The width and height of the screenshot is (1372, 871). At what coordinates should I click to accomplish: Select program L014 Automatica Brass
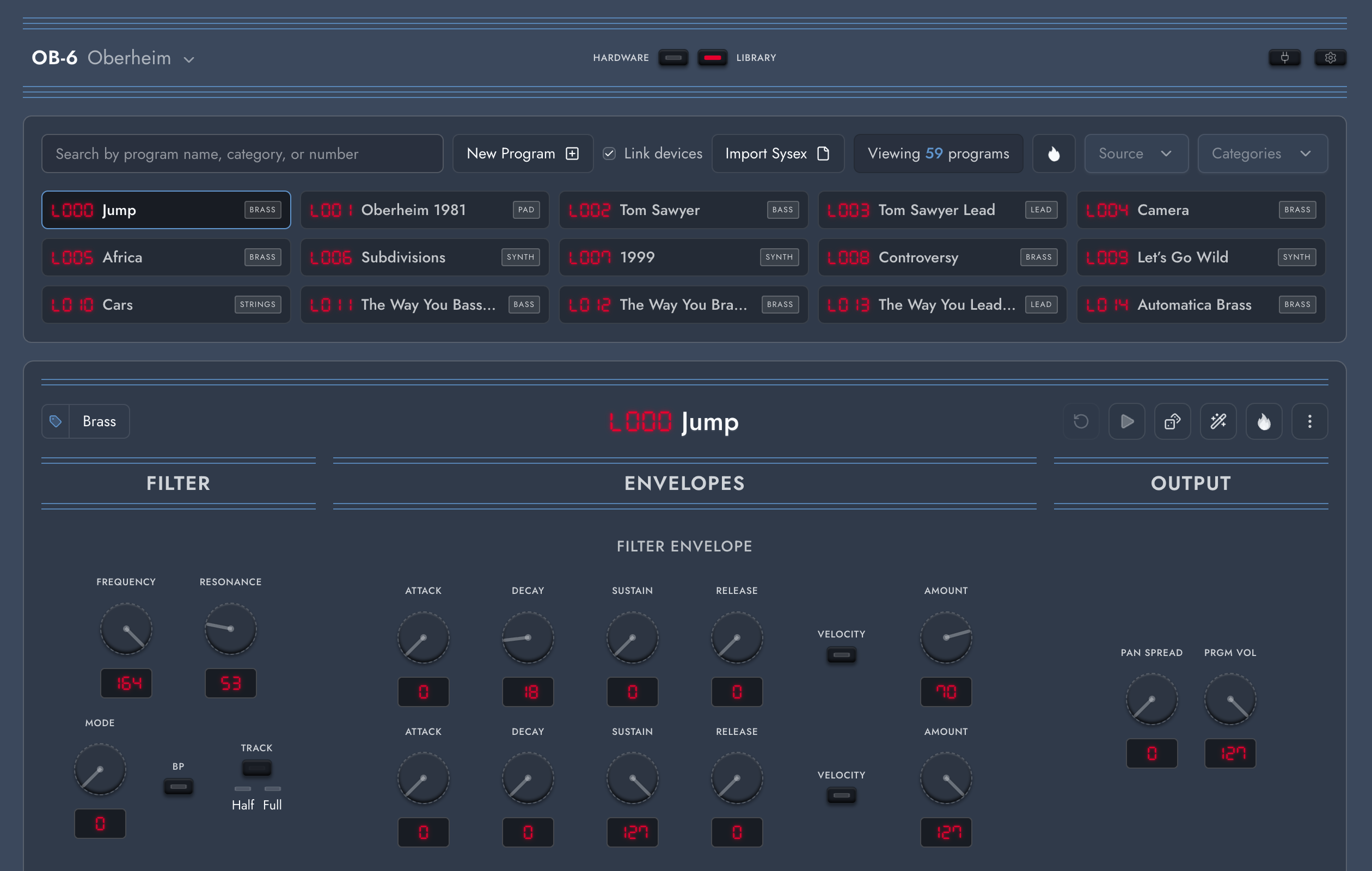coord(1201,304)
